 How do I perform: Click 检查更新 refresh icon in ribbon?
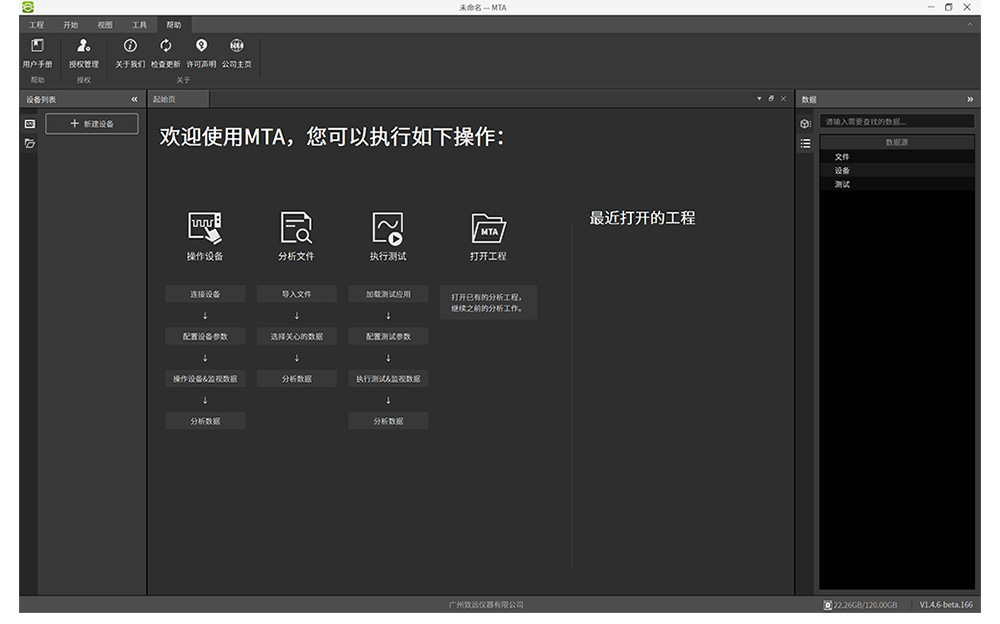tap(166, 46)
